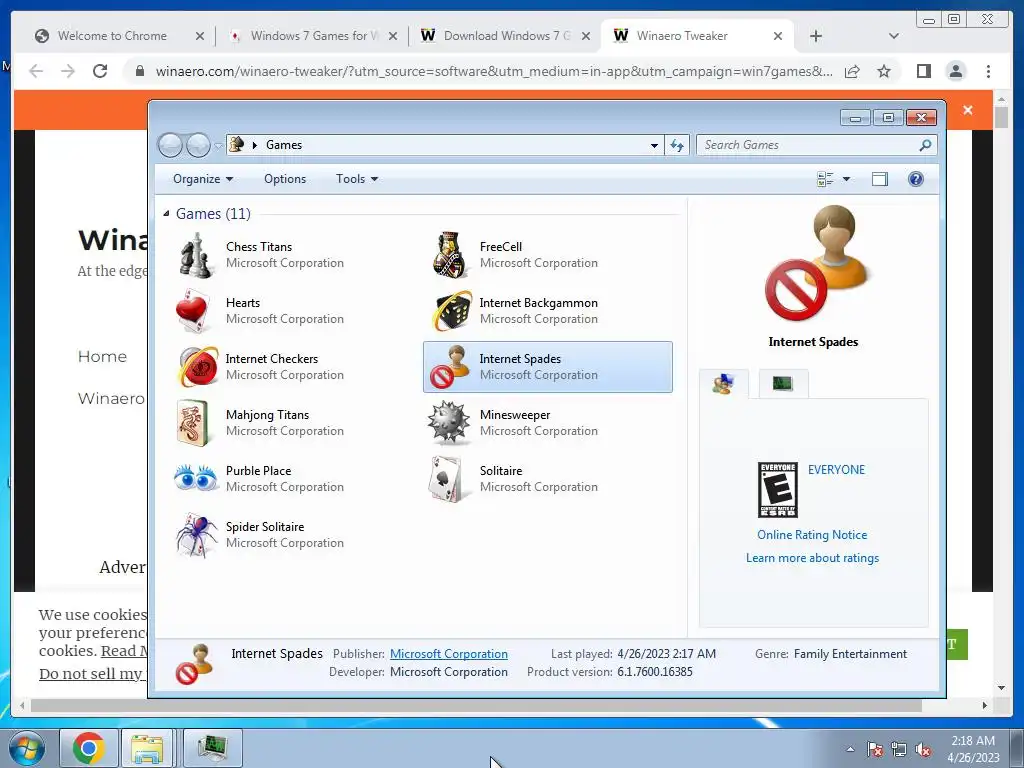The width and height of the screenshot is (1024, 768).
Task: Open the task manager taskbar button
Action: point(213,748)
